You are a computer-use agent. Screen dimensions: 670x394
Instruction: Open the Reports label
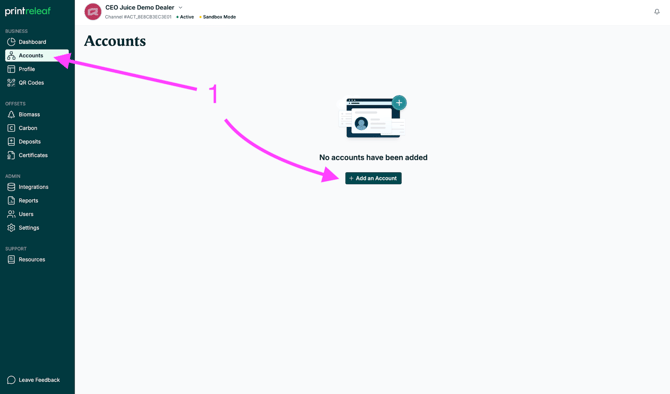tap(28, 200)
